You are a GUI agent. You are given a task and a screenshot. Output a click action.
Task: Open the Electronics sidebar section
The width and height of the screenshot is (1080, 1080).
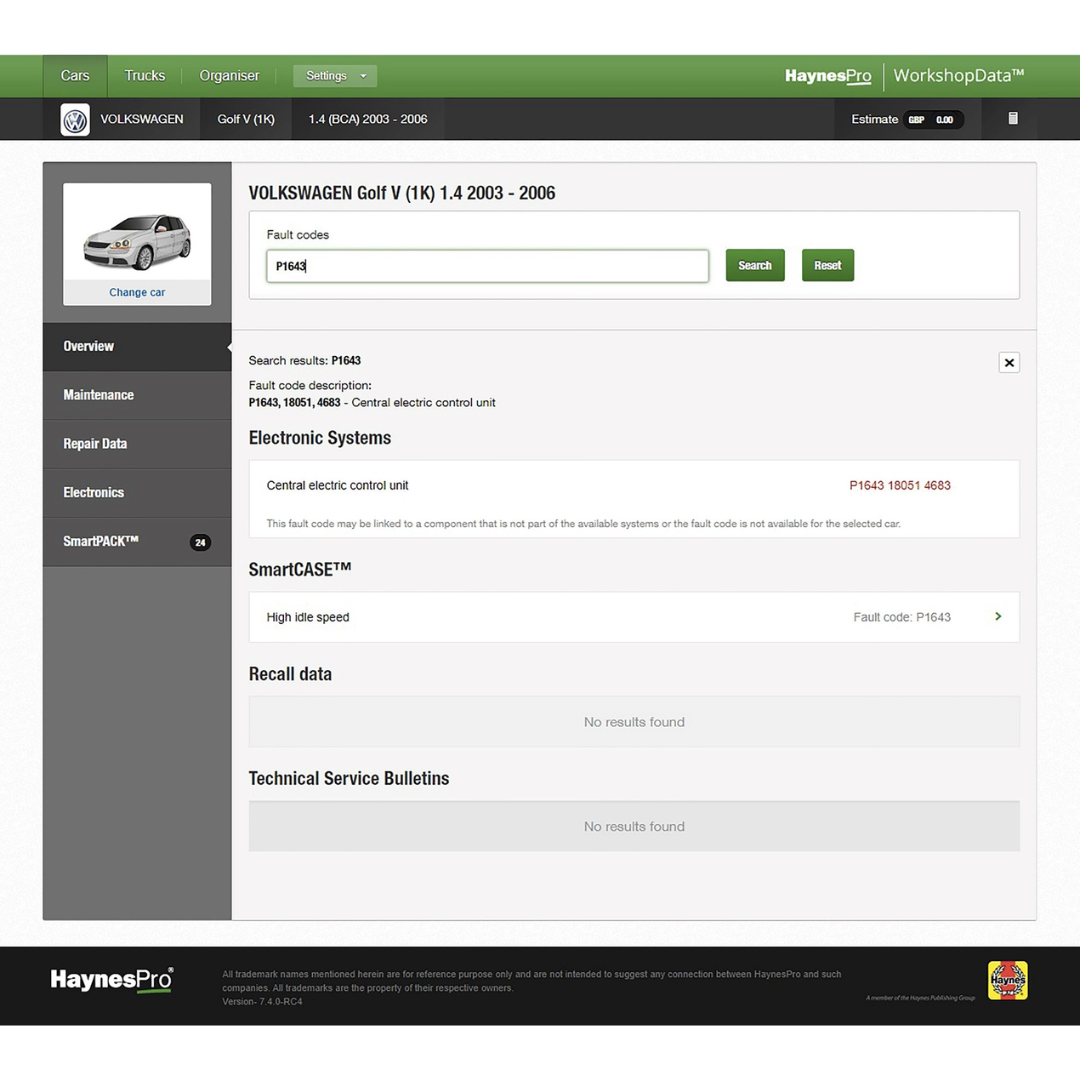tap(137, 493)
